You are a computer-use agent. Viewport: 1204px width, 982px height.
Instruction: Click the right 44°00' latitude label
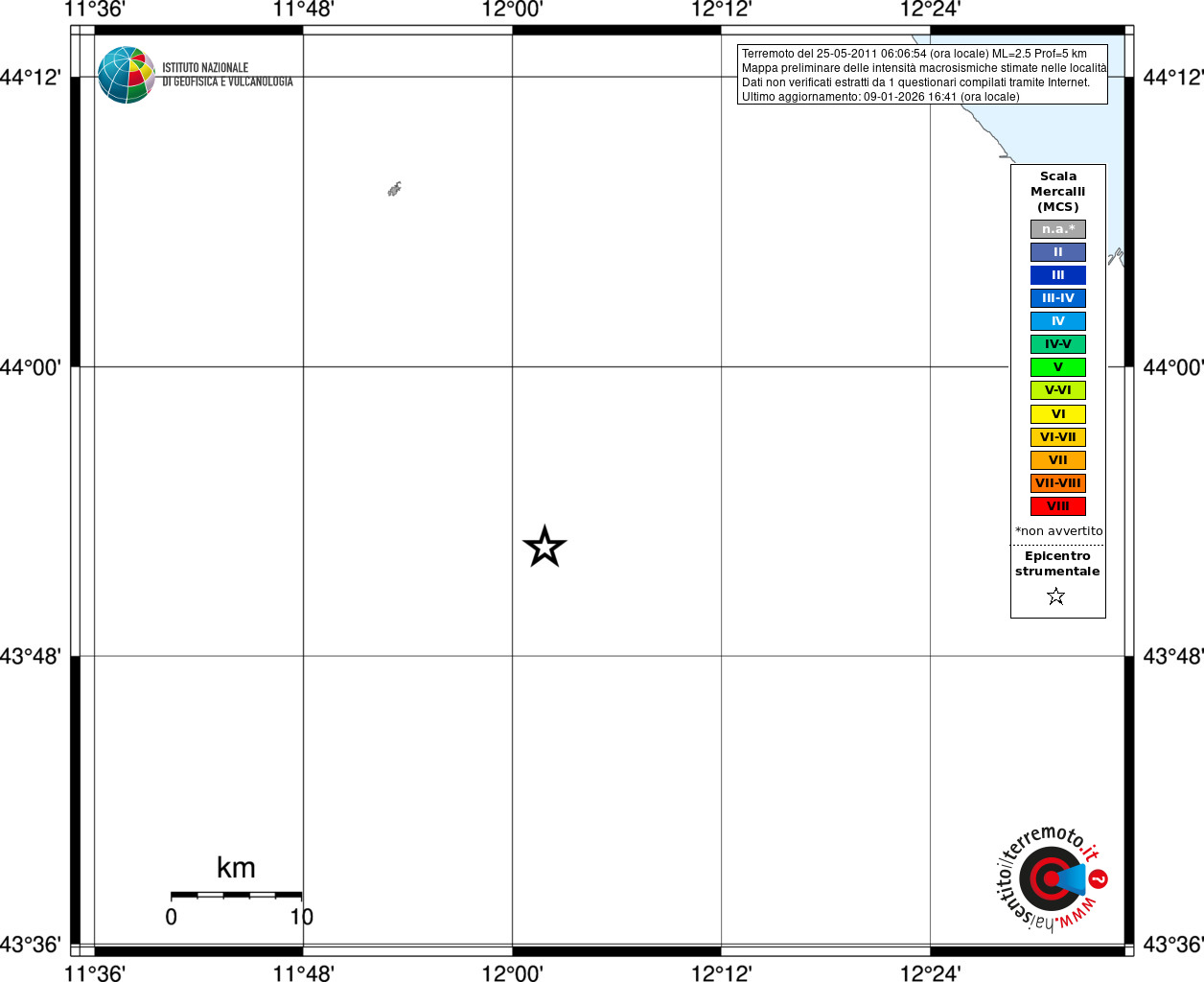coord(1173,367)
